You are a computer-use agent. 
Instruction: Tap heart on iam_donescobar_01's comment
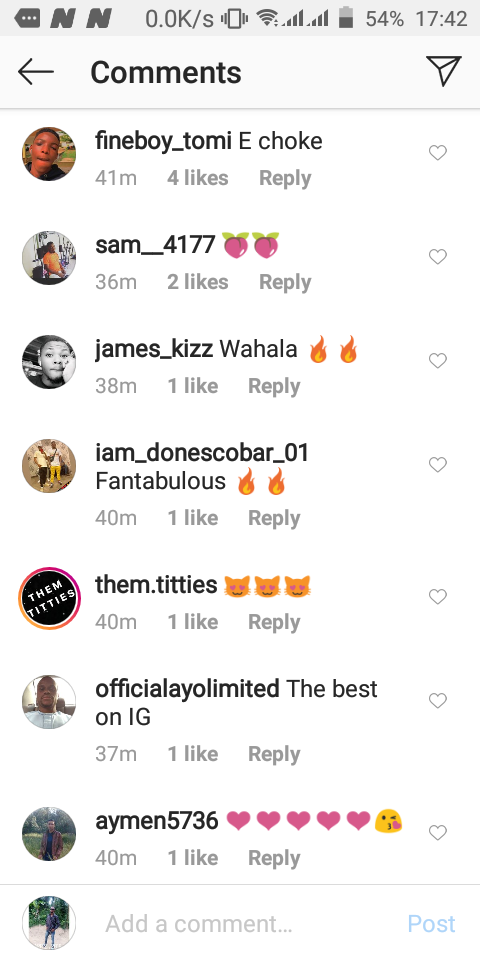438,465
